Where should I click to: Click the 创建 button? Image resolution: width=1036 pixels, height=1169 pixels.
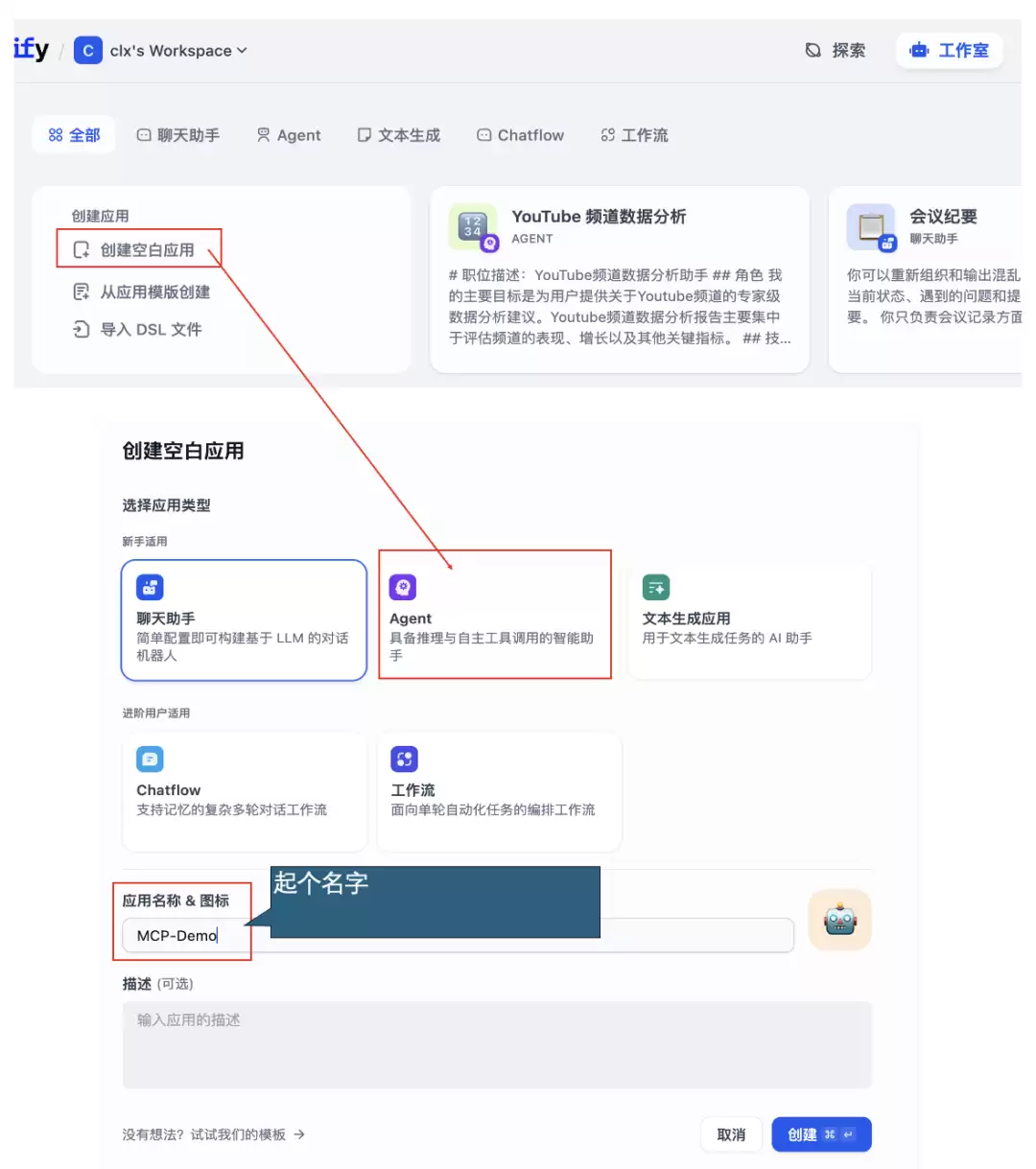coord(821,1134)
